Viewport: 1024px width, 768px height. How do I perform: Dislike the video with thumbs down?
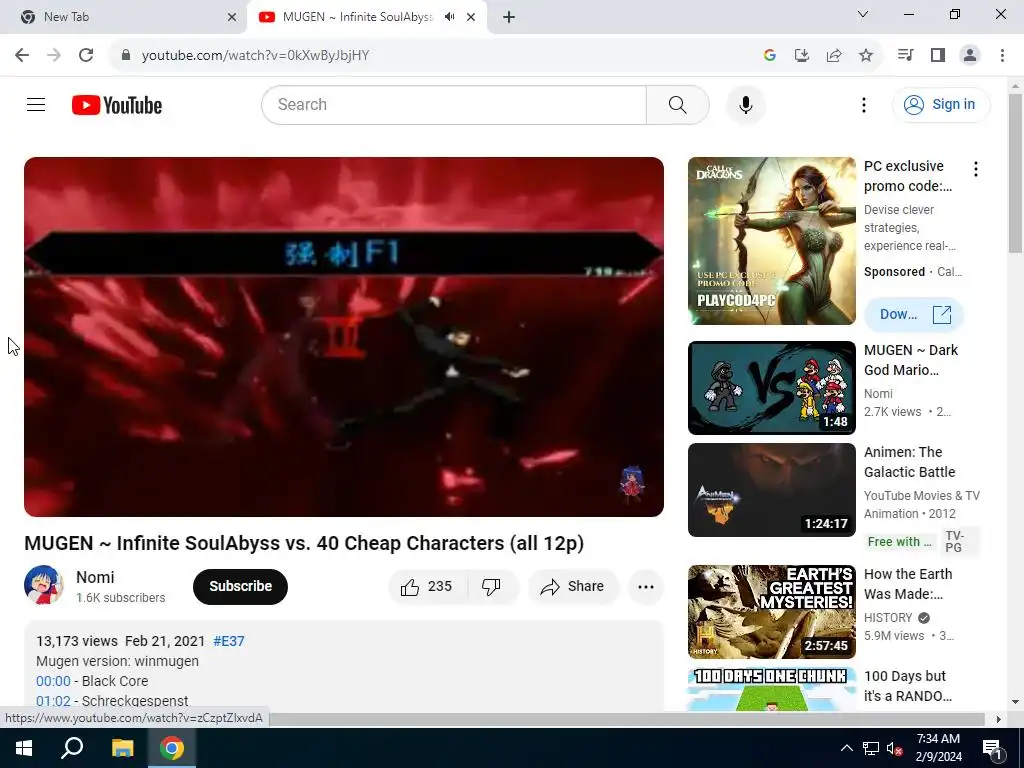(492, 586)
